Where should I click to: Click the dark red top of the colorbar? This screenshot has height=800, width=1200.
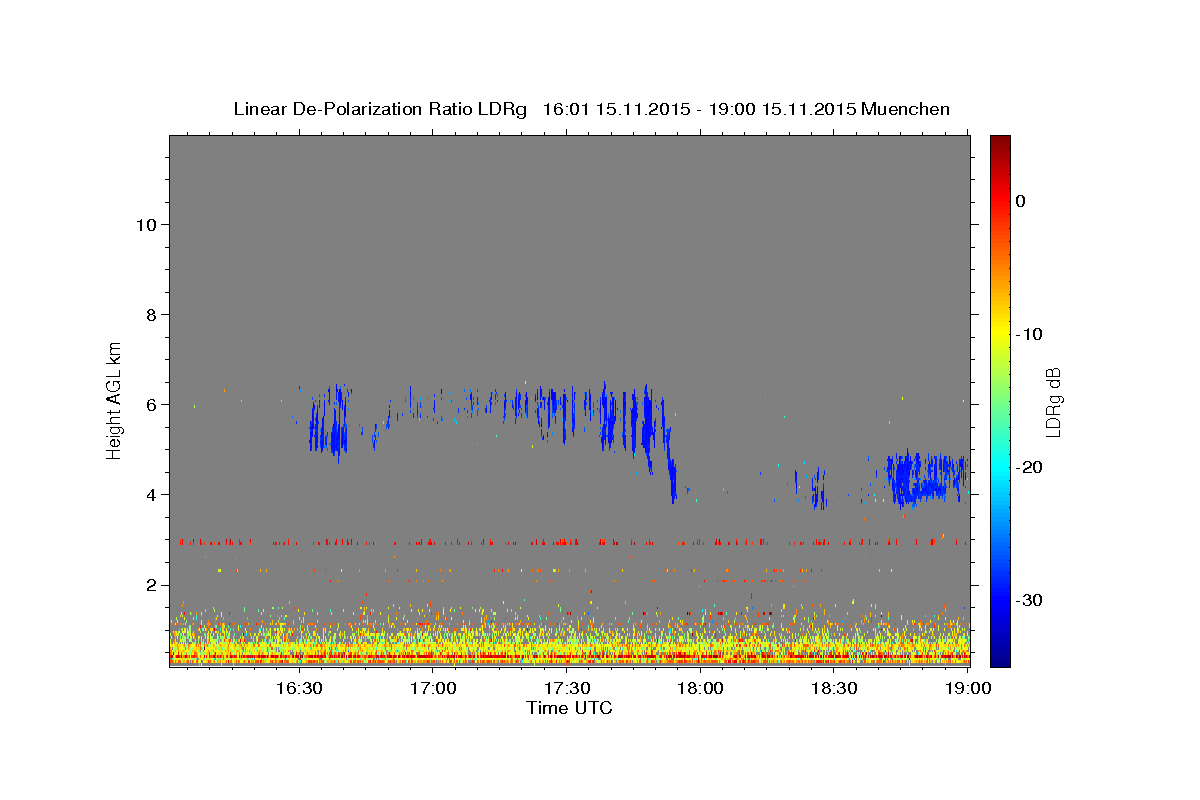[1000, 145]
